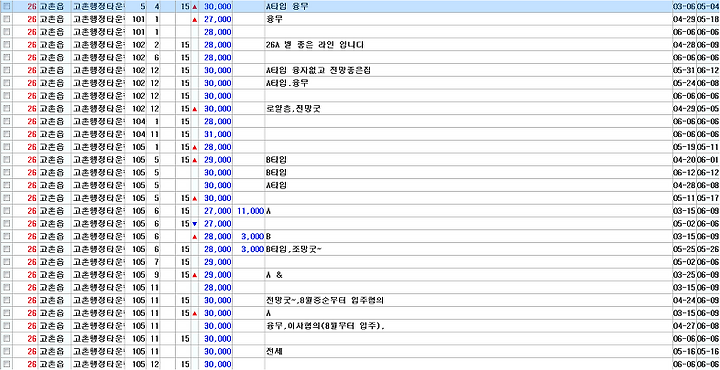Select the 'A타입.융무' note cell
This screenshot has height=370, width=720.
287,84
